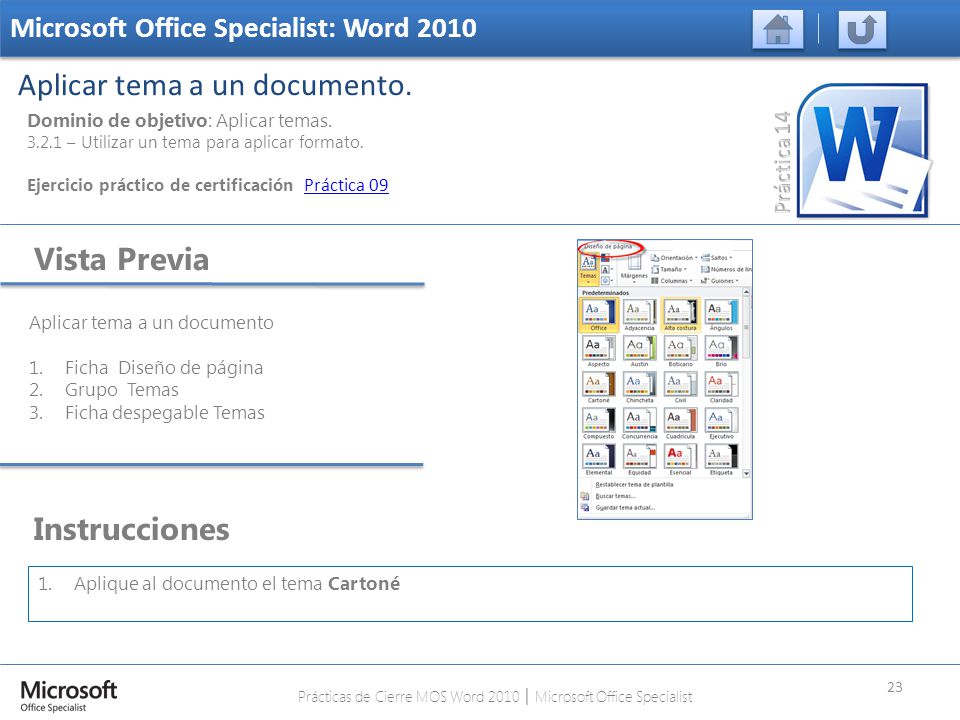Open the Diseño de página tab
Image resolution: width=960 pixels, height=720 pixels.
608,246
